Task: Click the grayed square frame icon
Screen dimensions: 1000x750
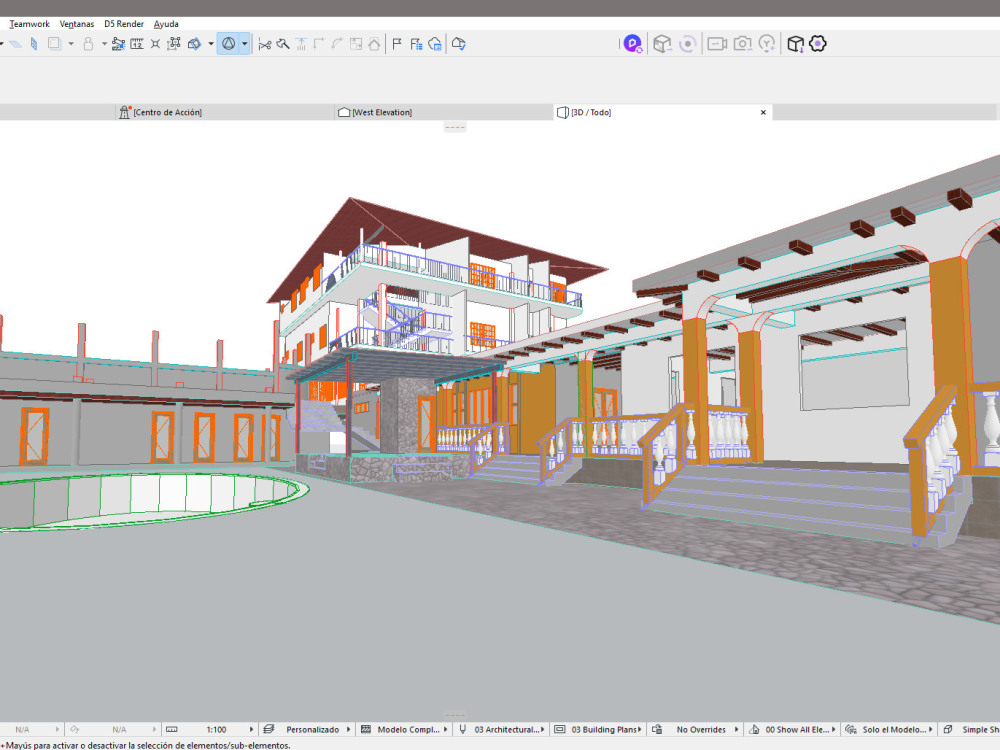Action: click(54, 44)
